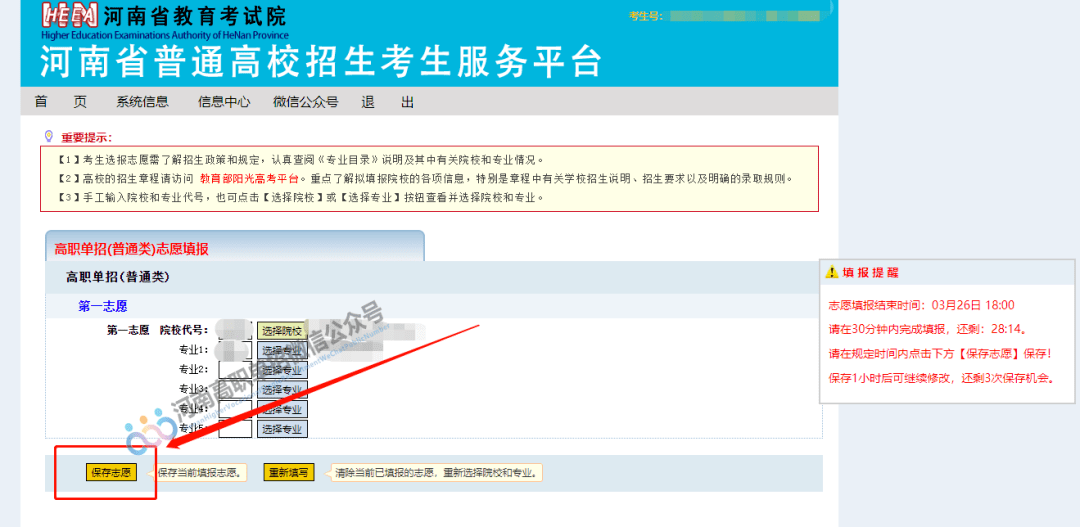The height and width of the screenshot is (527, 1080).
Task: Open the 首页 menu item
Action: (61, 102)
